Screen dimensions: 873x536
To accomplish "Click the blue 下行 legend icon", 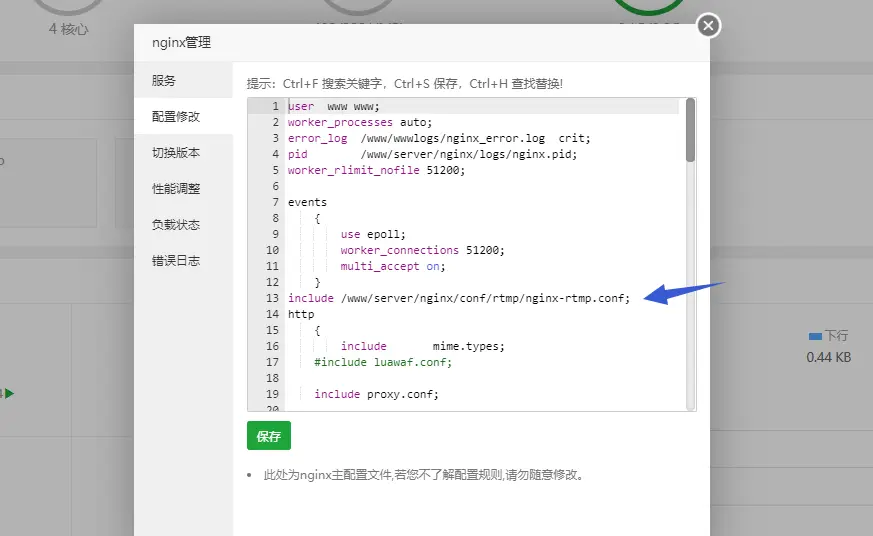I will [x=814, y=336].
